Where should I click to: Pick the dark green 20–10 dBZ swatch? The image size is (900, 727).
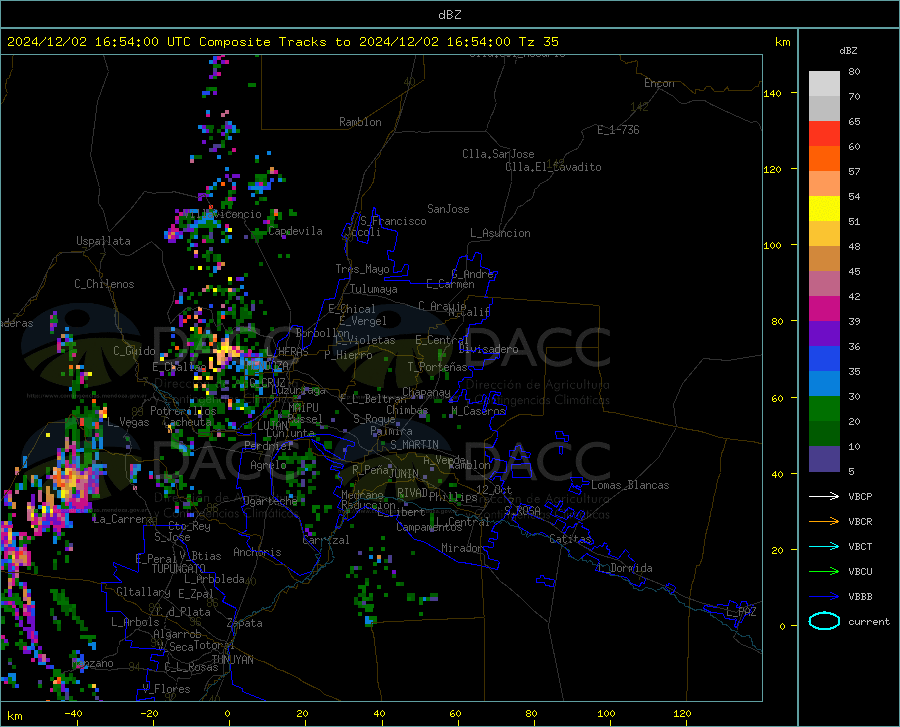[x=824, y=434]
